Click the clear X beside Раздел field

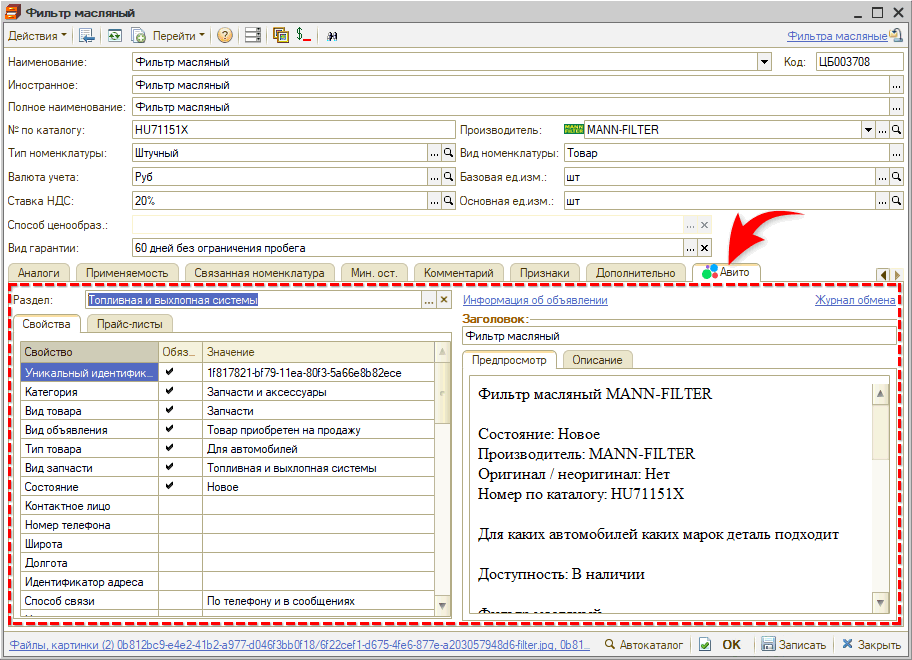pyautogui.click(x=444, y=300)
